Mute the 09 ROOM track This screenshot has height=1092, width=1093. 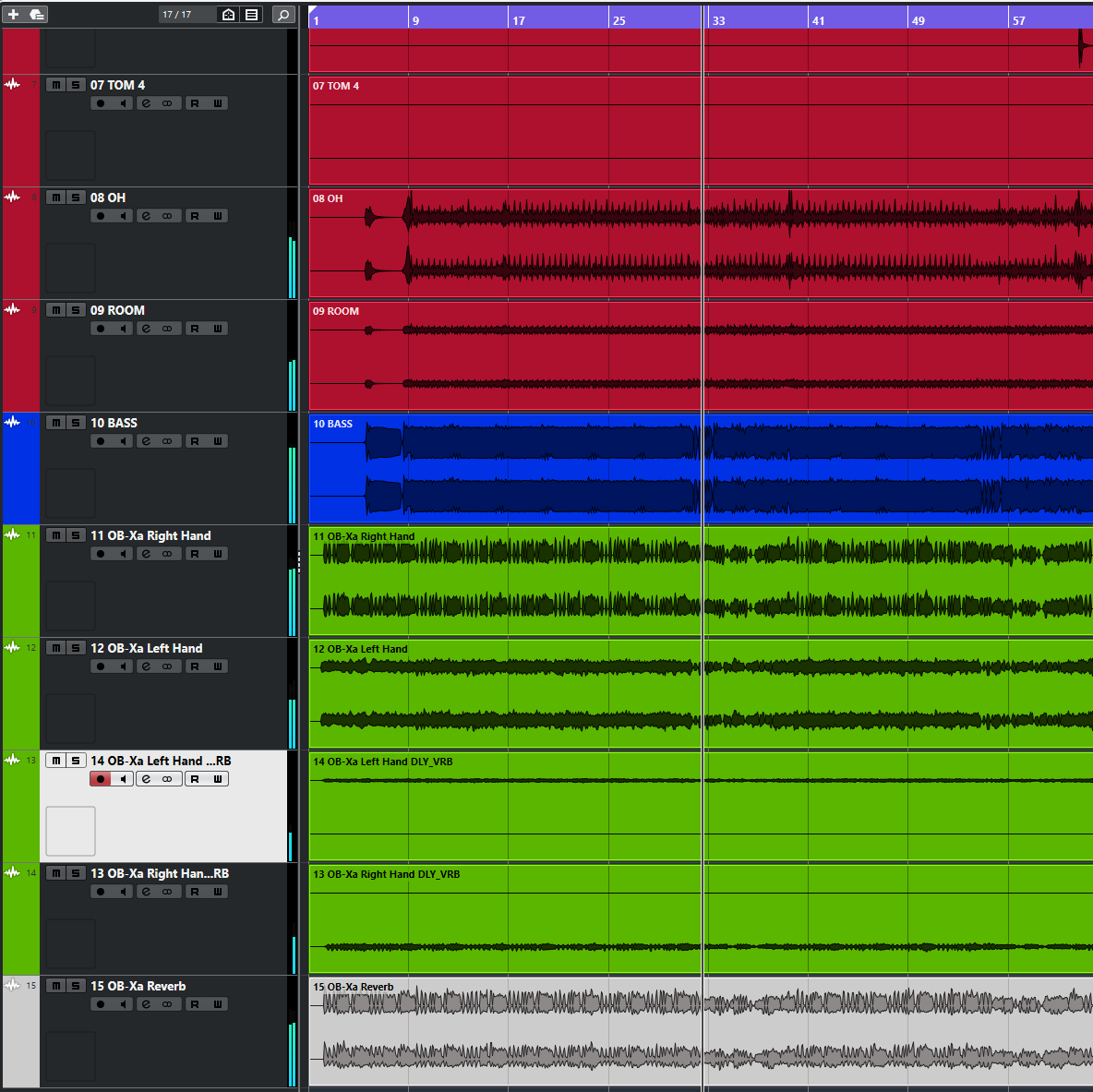[56, 310]
